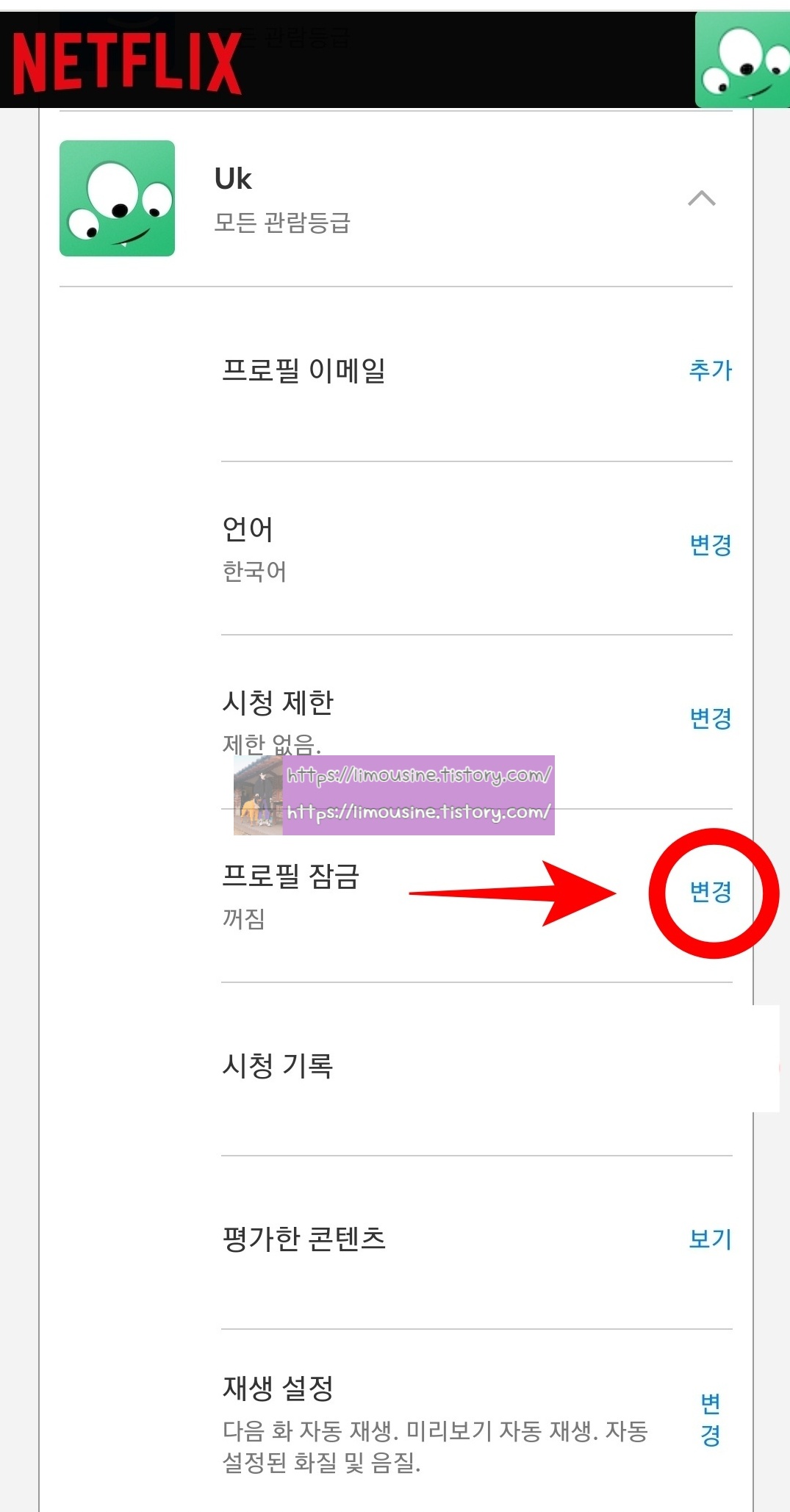Click the 모든 관람등급 rating text

coord(282,222)
